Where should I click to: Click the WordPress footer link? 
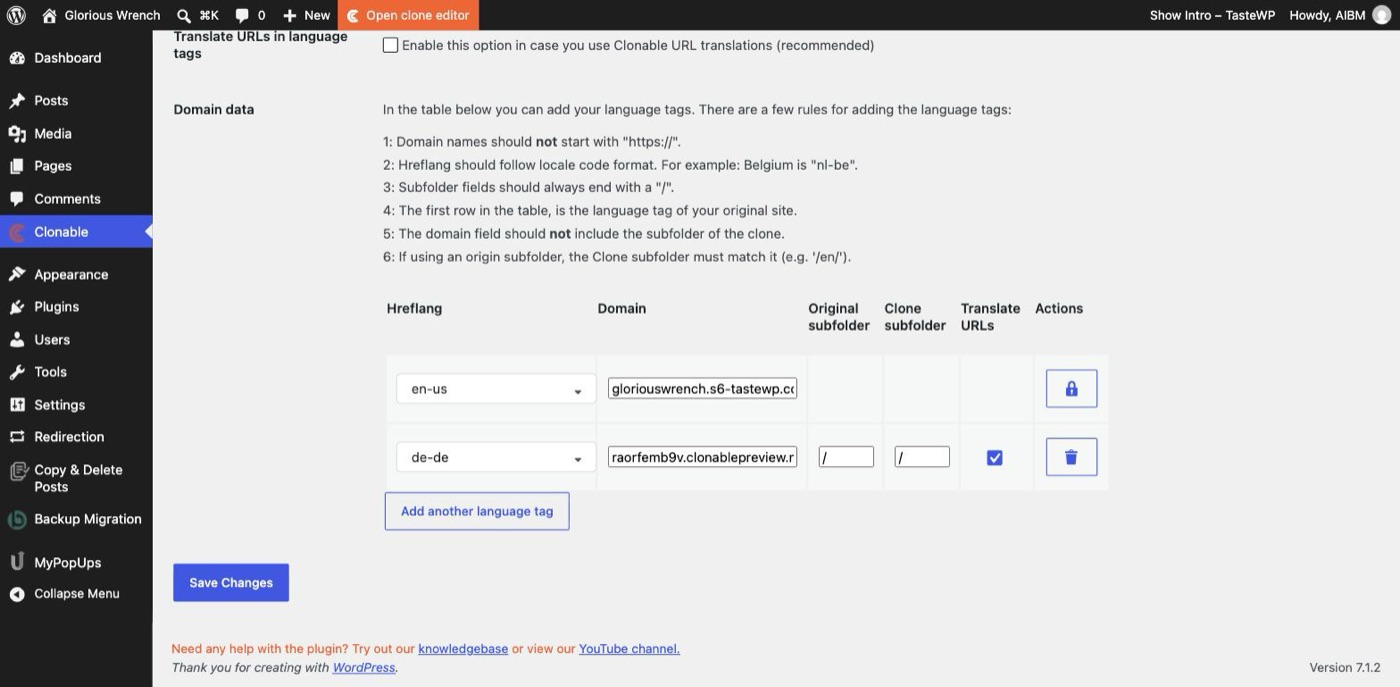click(364, 667)
